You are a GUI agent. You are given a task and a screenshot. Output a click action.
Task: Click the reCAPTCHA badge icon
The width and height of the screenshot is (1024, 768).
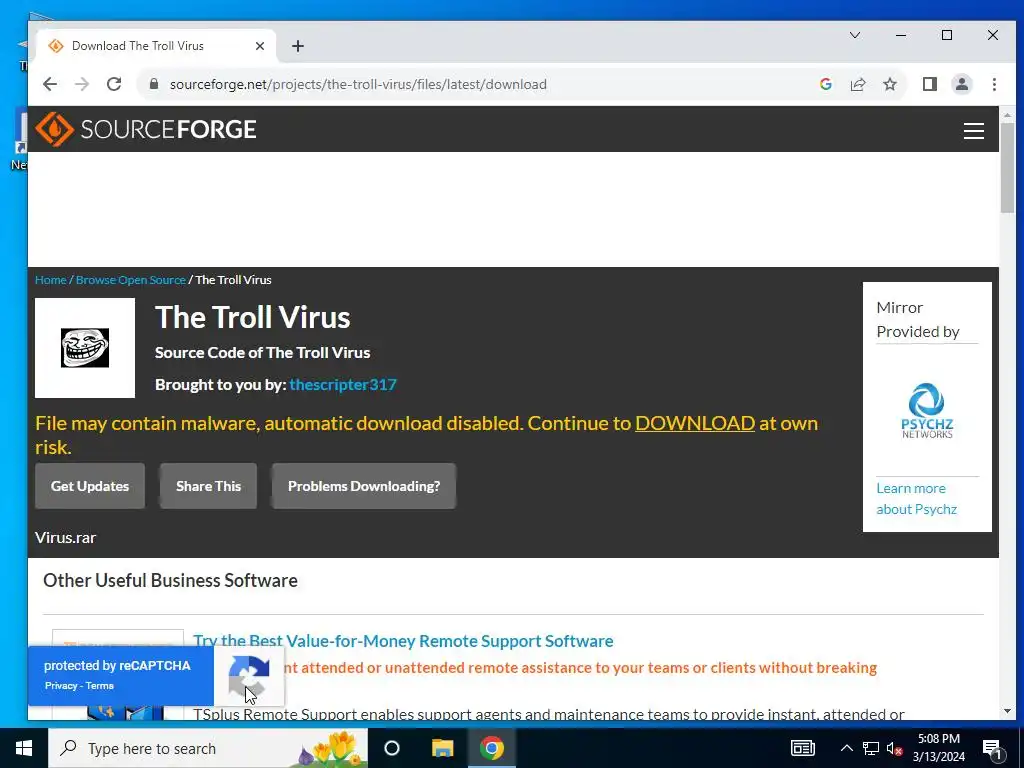(249, 676)
